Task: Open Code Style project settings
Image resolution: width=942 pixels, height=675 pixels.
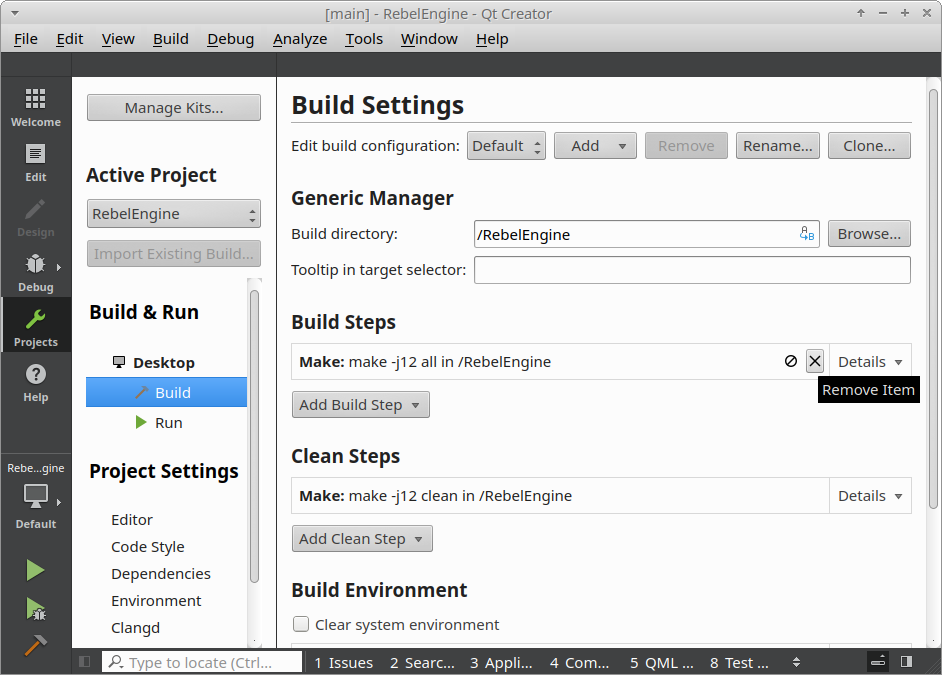Action: pos(148,546)
